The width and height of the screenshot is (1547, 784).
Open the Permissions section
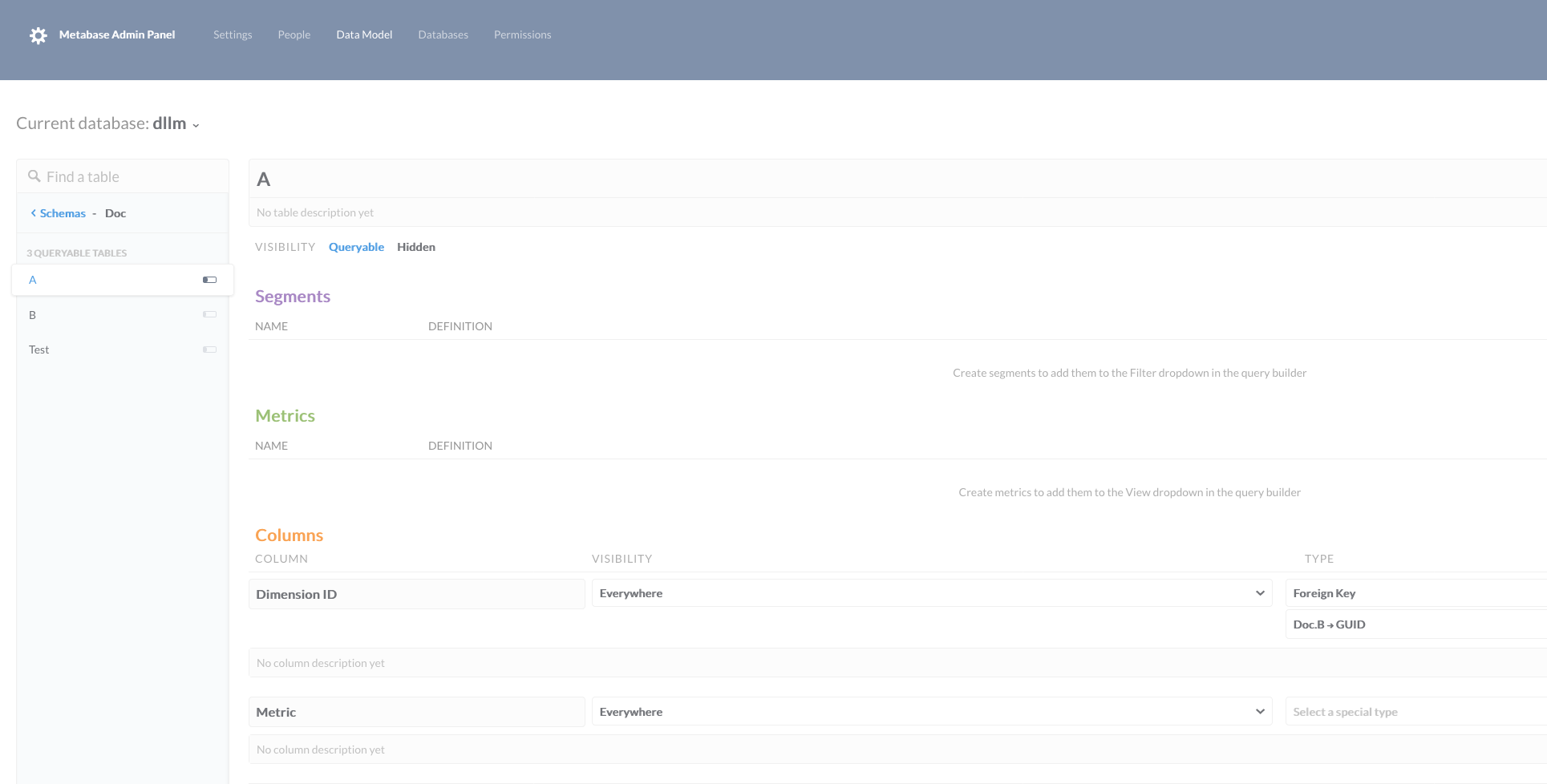tap(522, 34)
